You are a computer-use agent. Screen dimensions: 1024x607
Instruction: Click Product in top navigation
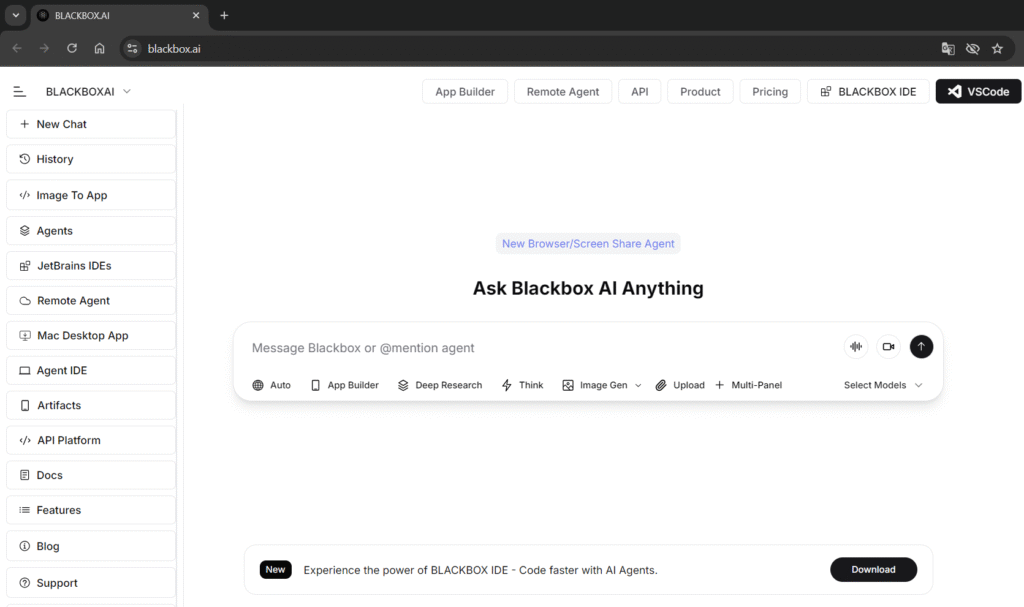pos(700,92)
